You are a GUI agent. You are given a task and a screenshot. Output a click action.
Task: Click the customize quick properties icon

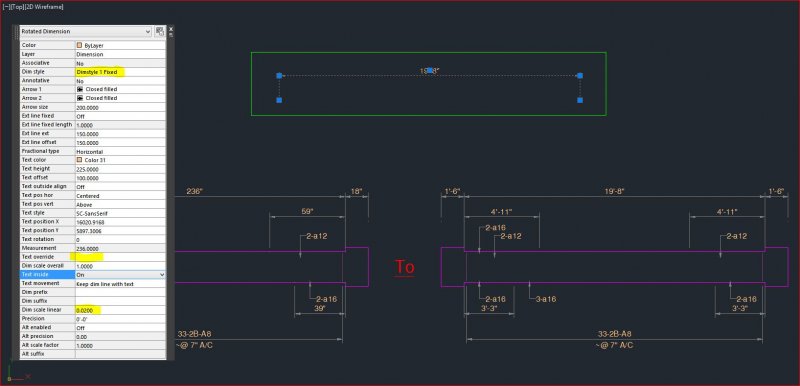[160, 32]
